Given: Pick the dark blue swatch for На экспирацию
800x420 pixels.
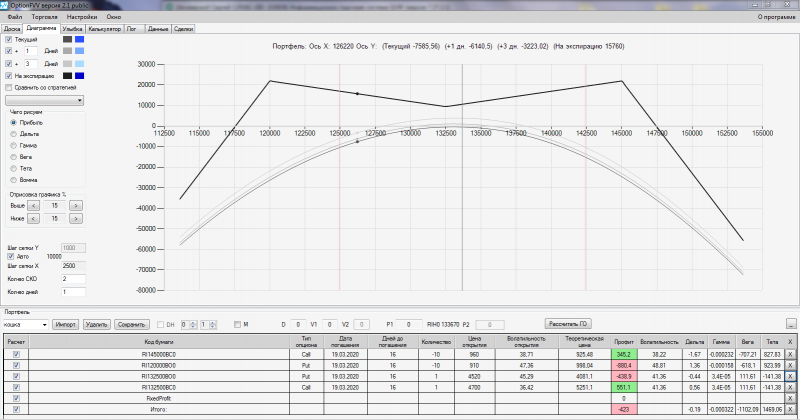Looking at the screenshot, I should pyautogui.click(x=80, y=76).
